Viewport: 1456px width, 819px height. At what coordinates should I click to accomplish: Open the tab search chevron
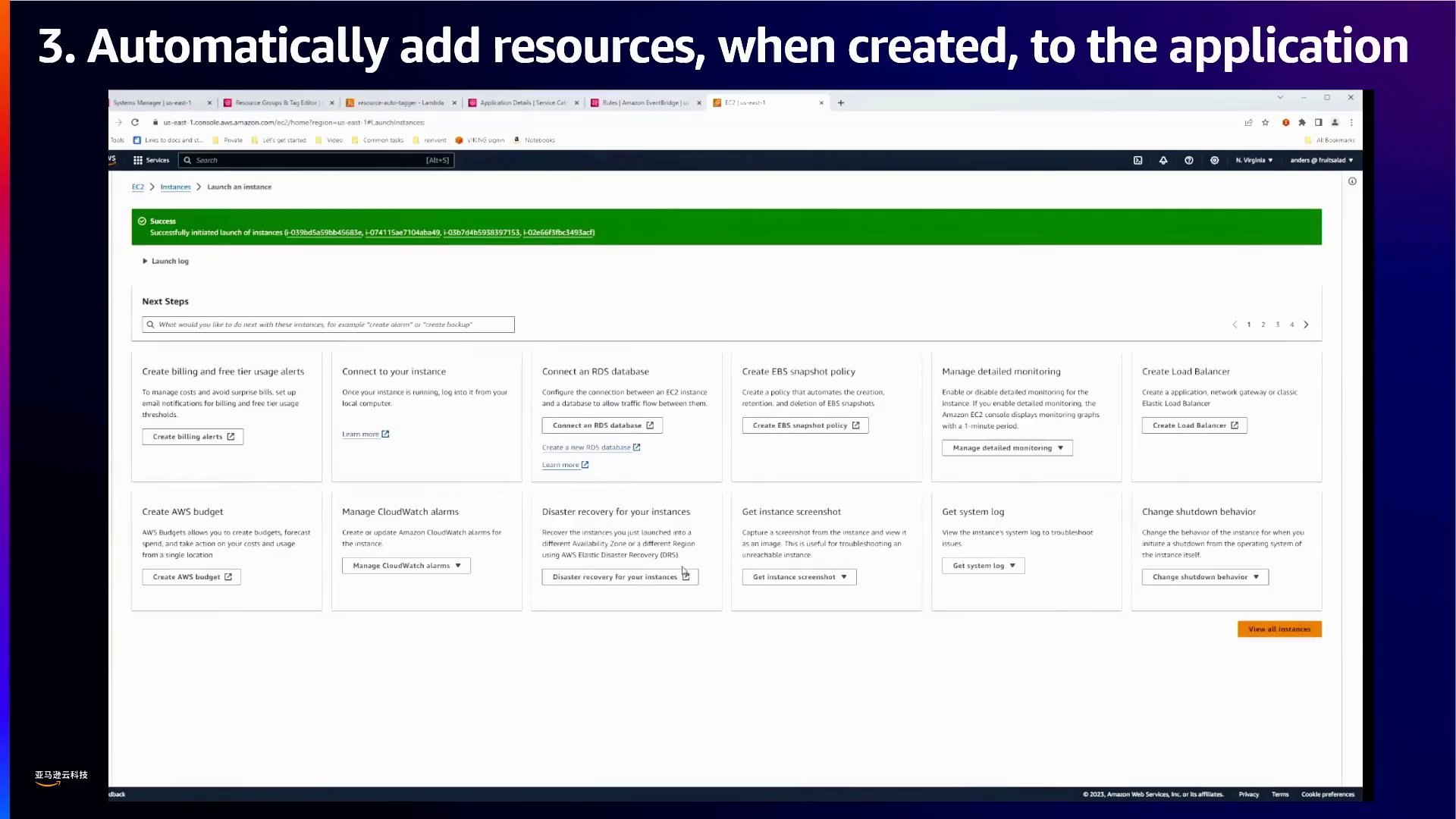(1280, 97)
